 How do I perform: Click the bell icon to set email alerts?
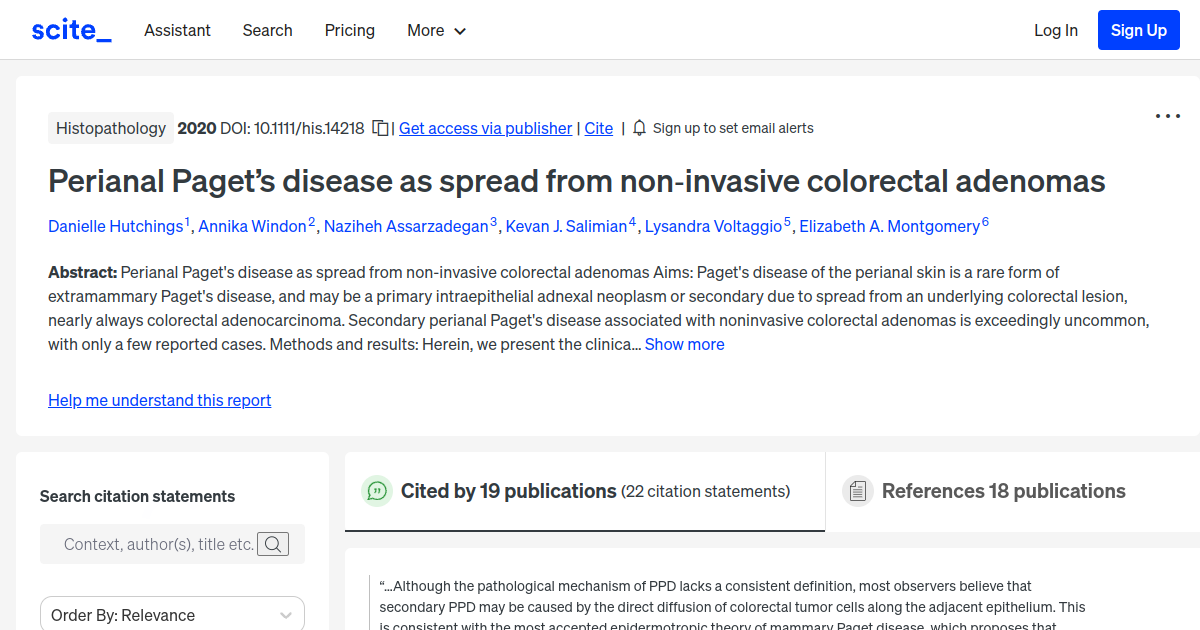coord(638,128)
